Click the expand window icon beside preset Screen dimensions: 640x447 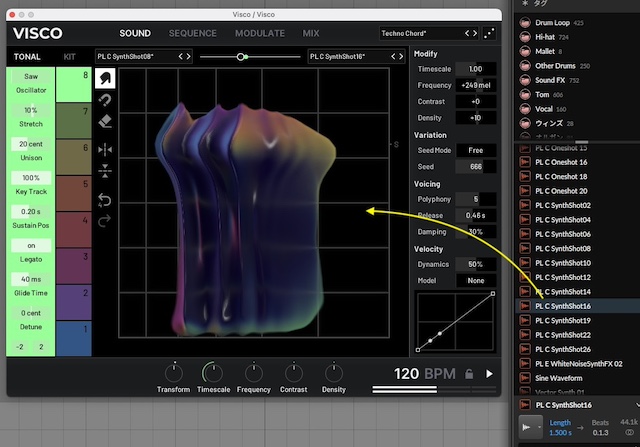(x=488, y=33)
